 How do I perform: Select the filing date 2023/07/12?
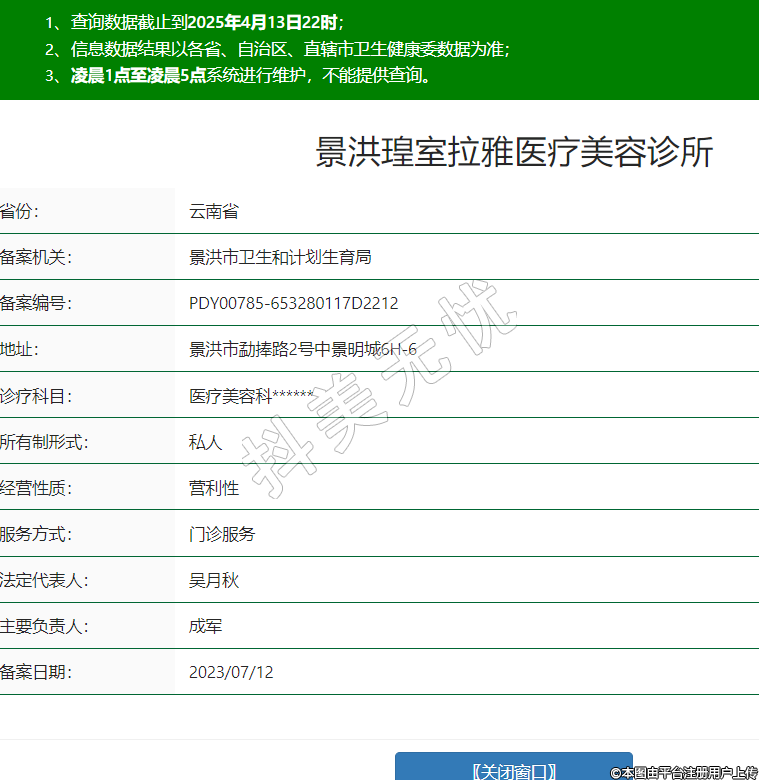[x=231, y=672]
